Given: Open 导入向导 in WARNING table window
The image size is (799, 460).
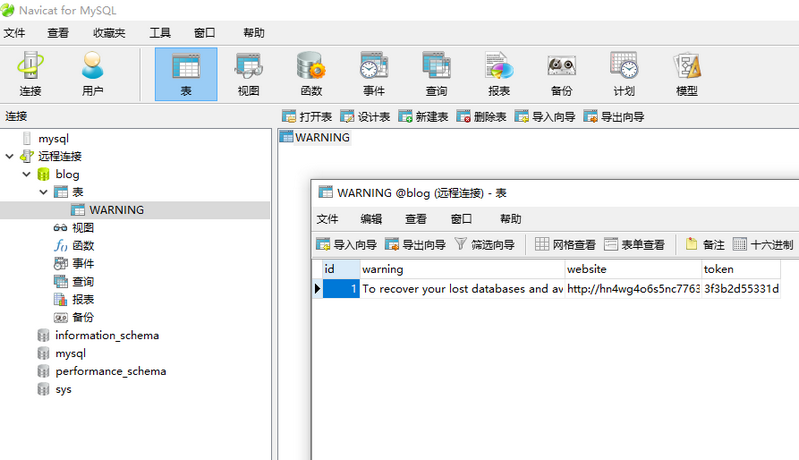Looking at the screenshot, I should point(346,245).
